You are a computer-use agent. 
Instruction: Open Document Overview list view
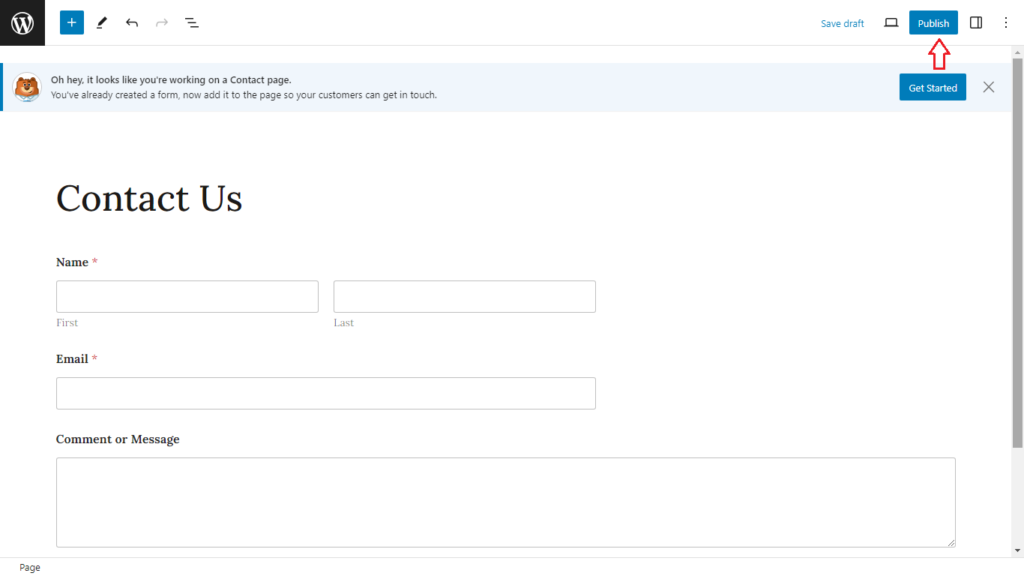click(x=192, y=23)
